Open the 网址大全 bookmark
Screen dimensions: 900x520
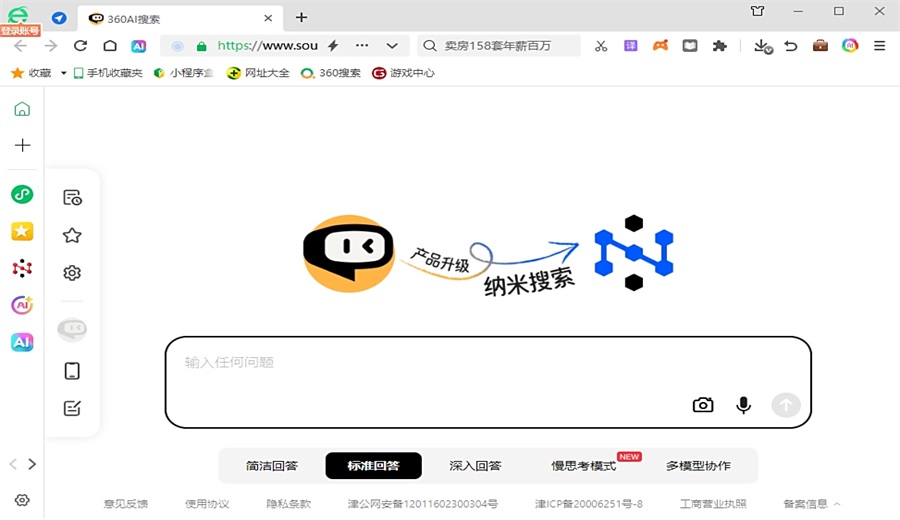(x=258, y=73)
